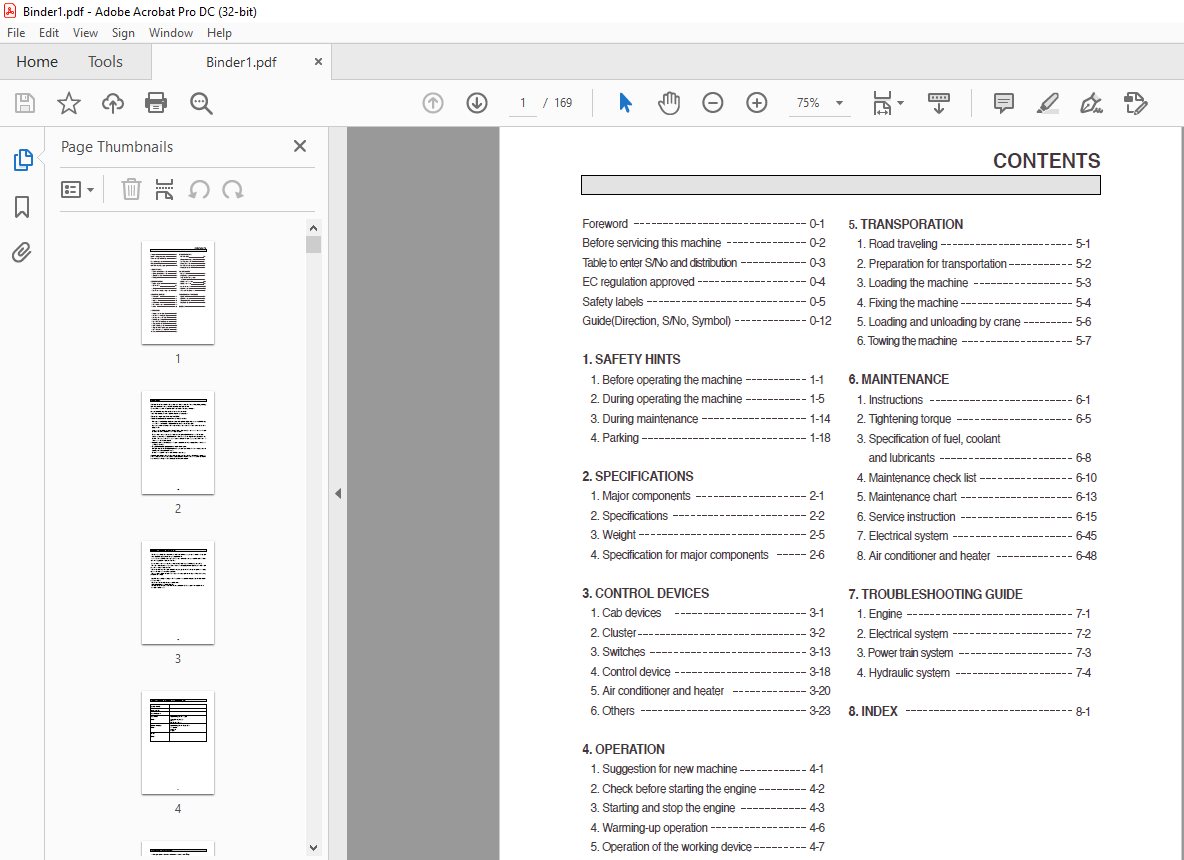Open the Help menu
Screen dimensions: 1184x860
tap(219, 32)
